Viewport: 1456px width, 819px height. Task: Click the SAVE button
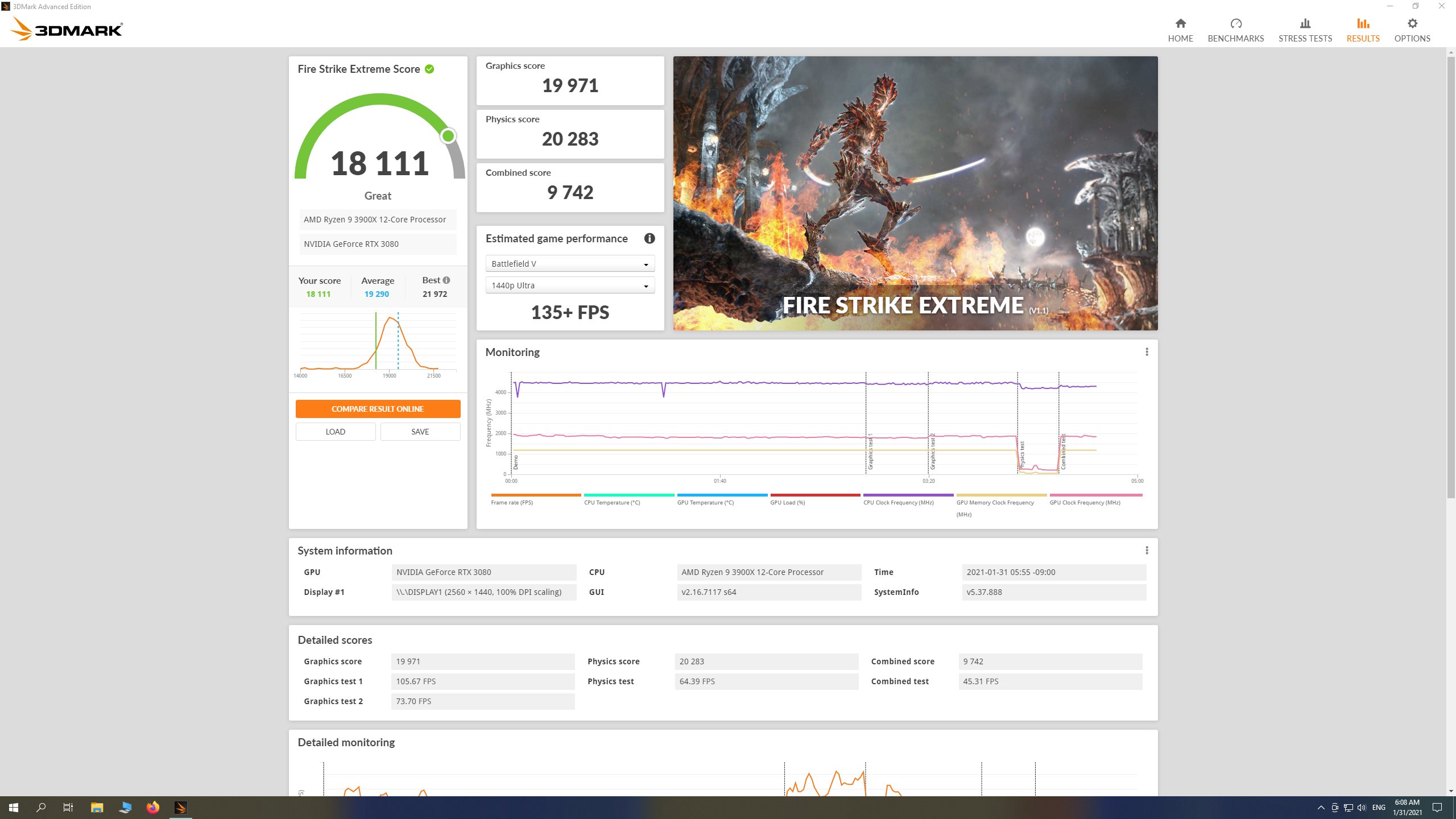pyautogui.click(x=420, y=432)
